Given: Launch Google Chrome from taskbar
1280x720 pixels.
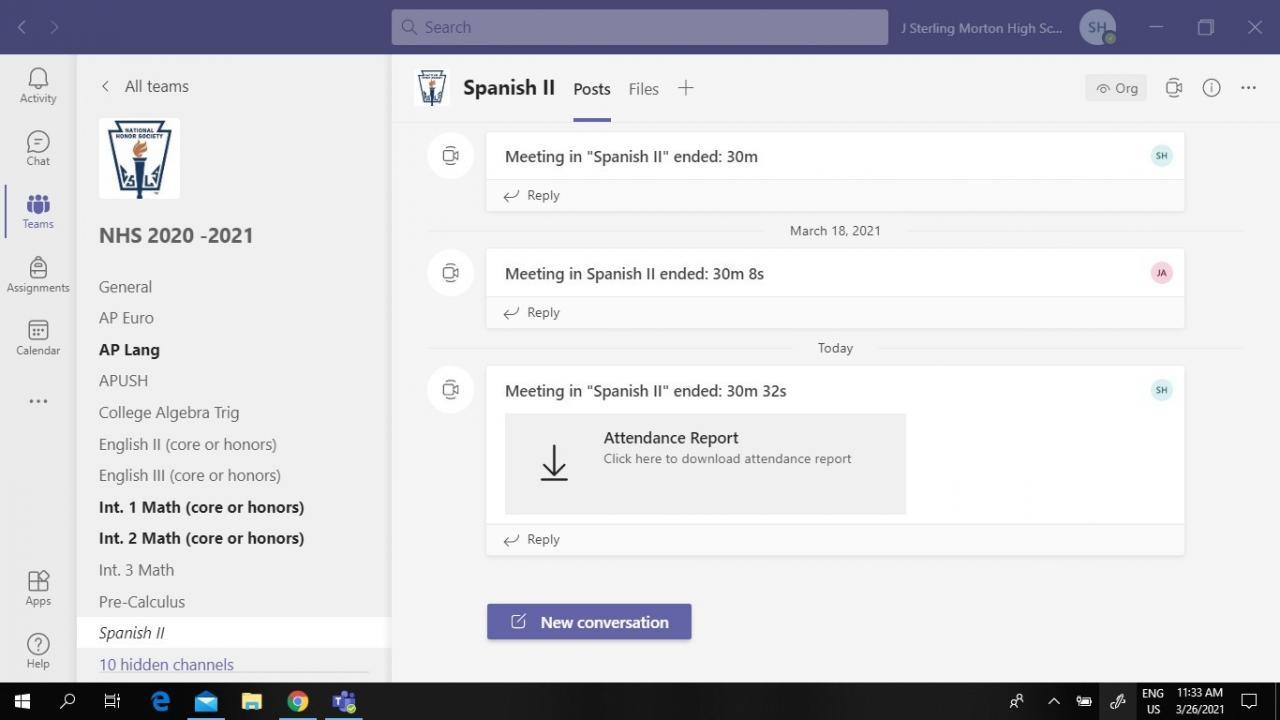Looking at the screenshot, I should click(298, 701).
